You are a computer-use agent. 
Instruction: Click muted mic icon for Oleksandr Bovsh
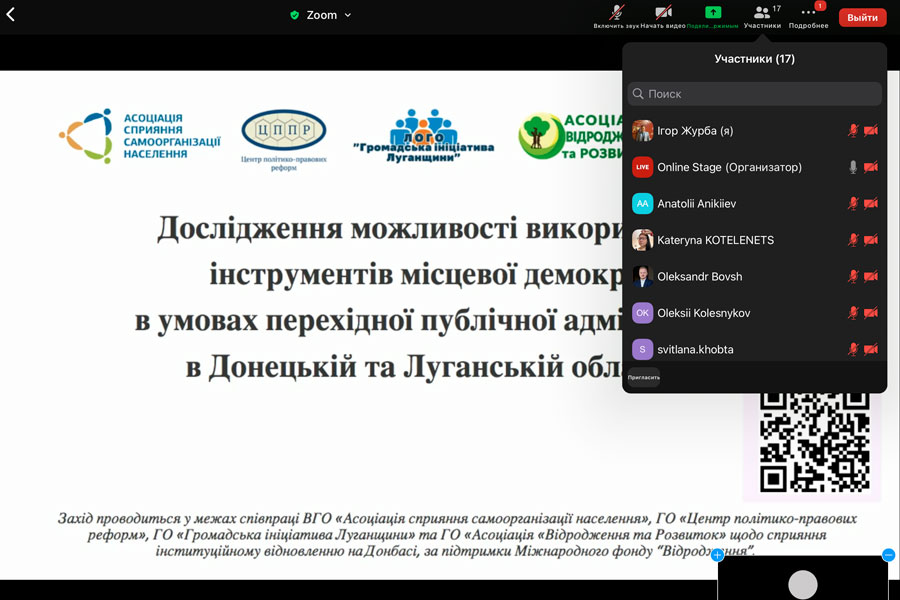[853, 276]
